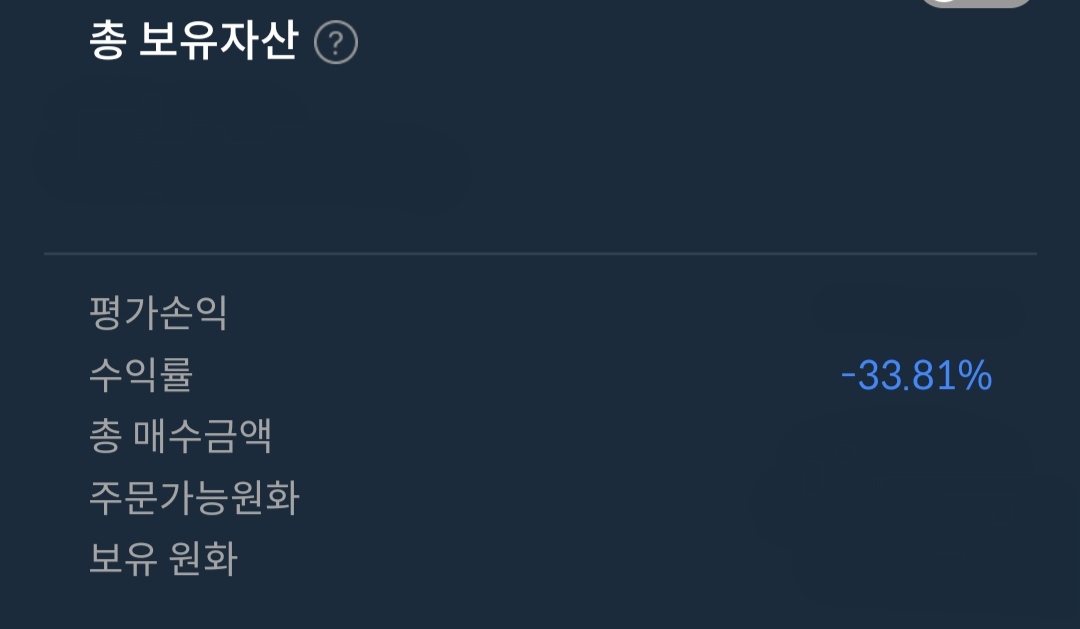The image size is (1080, 629).
Task: Click the horizontal divider line
Action: (540, 254)
